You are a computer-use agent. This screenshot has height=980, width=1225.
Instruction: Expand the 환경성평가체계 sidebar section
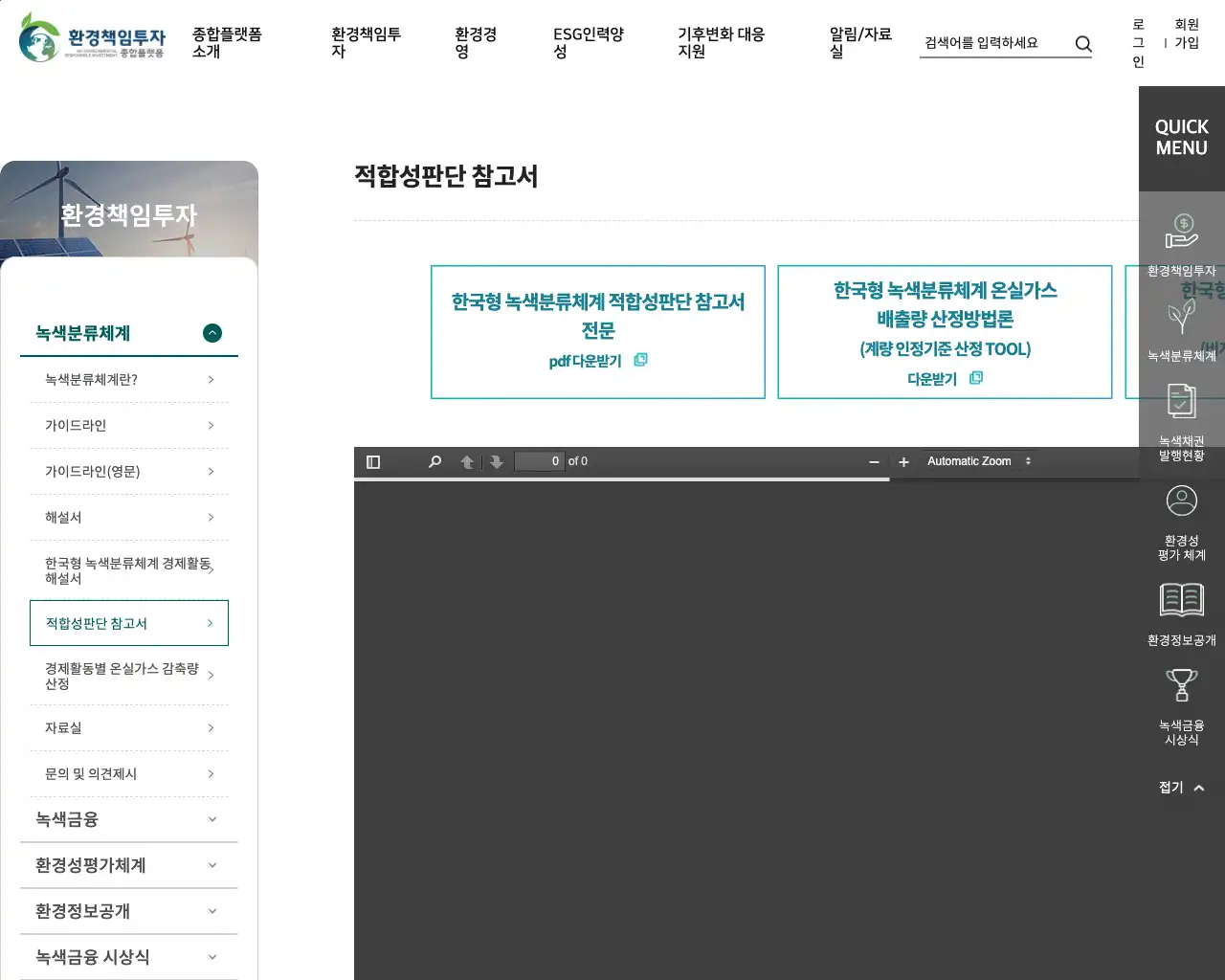click(x=212, y=865)
